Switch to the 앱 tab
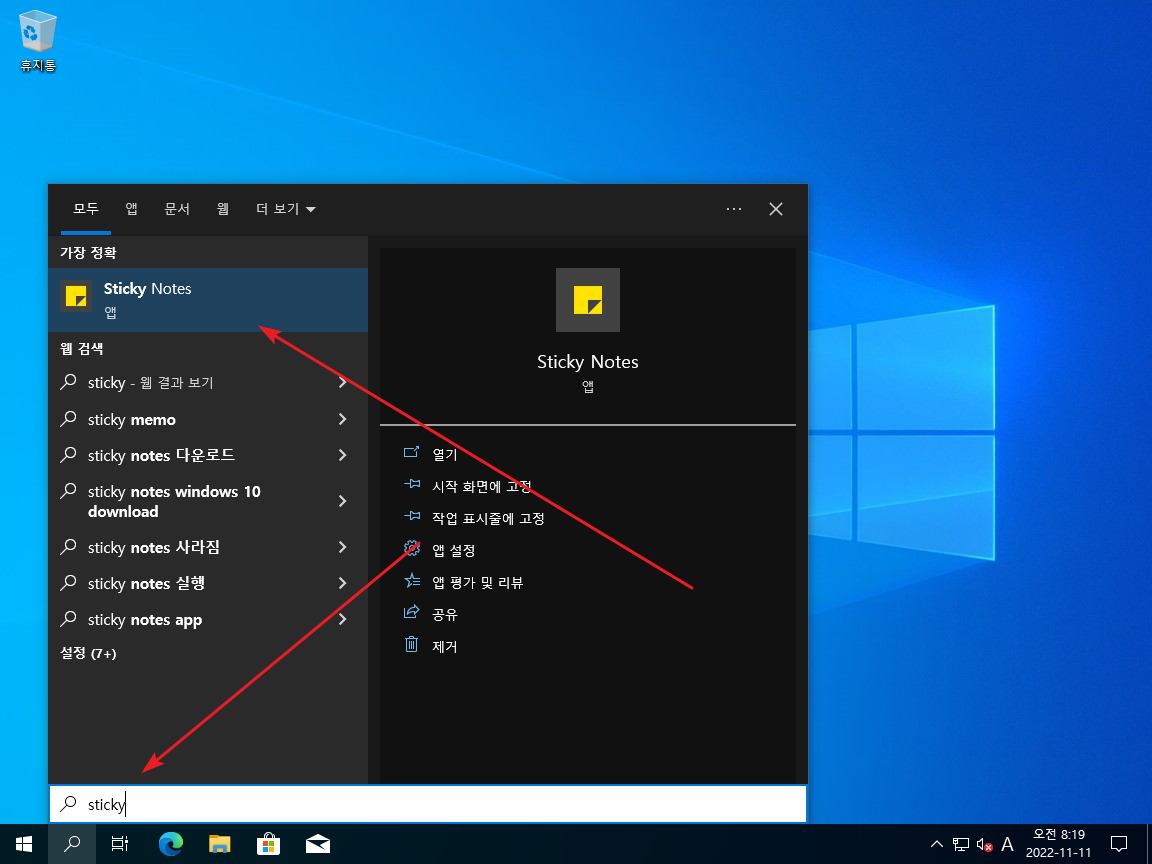This screenshot has width=1152, height=864. pyautogui.click(x=132, y=209)
